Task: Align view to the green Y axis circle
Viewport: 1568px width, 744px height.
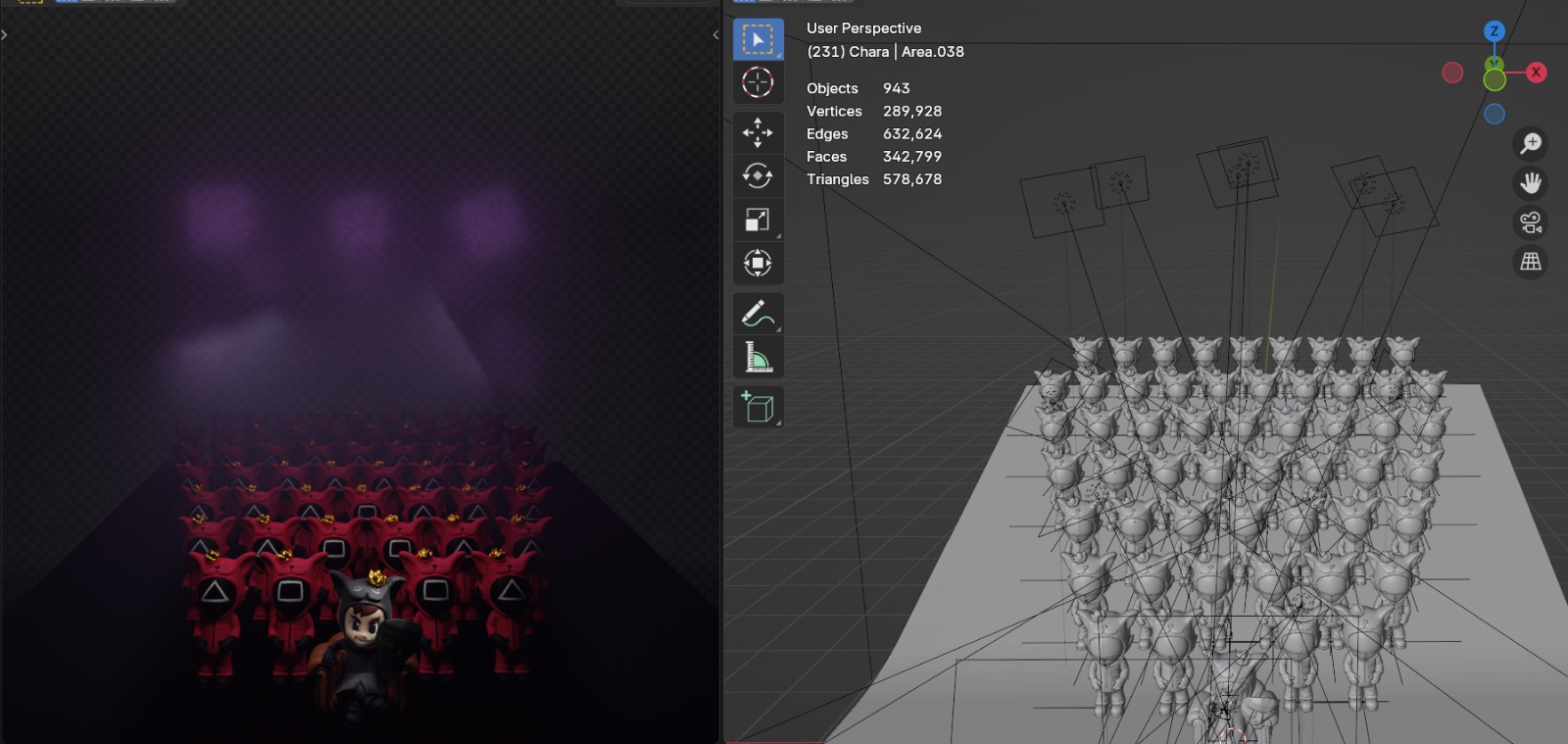Action: pos(1494,79)
